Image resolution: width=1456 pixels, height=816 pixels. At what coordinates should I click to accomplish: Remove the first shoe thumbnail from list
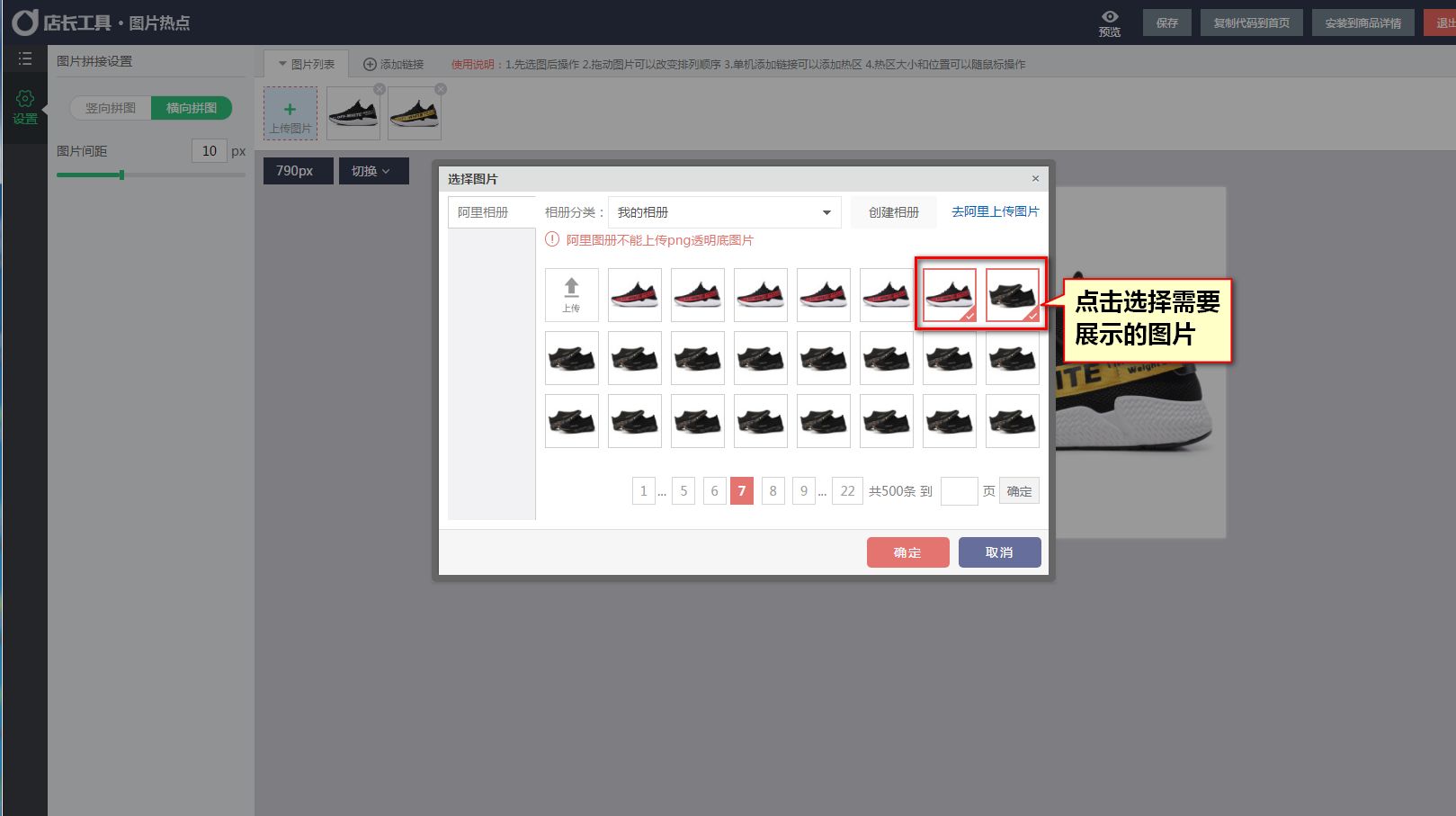(380, 89)
